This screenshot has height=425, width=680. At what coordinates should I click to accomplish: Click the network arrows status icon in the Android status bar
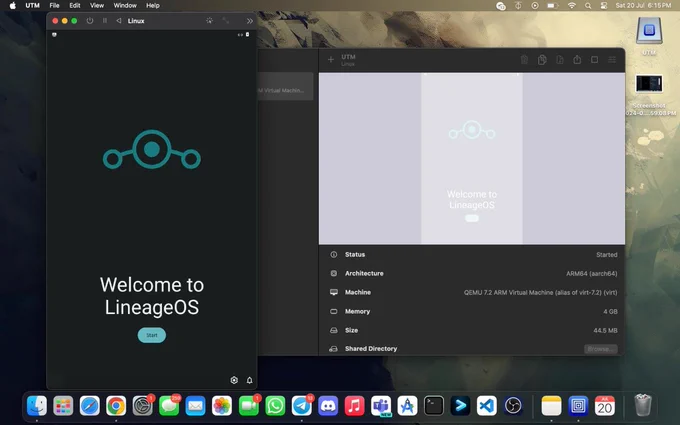[x=240, y=35]
